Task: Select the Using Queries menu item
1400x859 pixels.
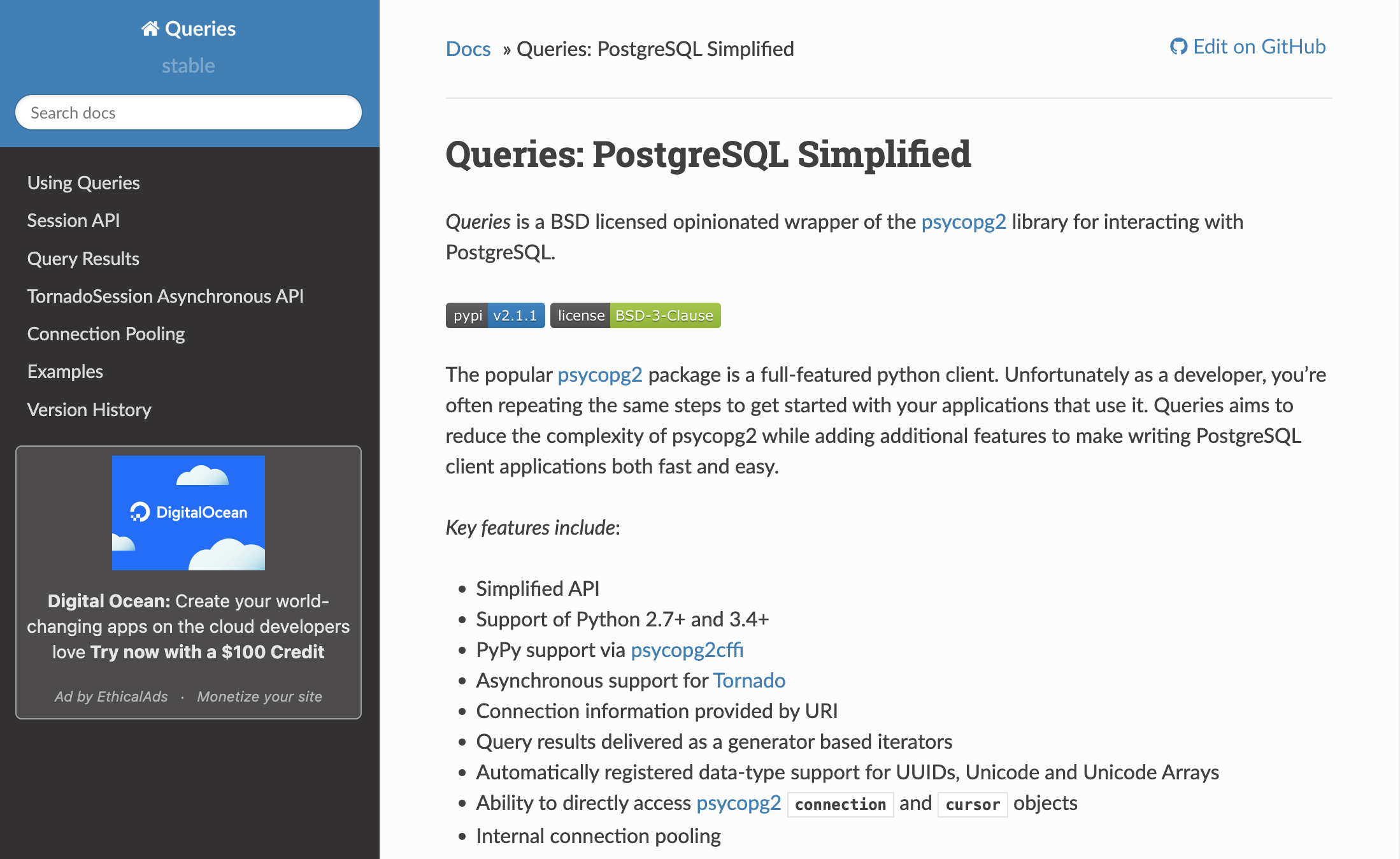Action: click(x=83, y=182)
